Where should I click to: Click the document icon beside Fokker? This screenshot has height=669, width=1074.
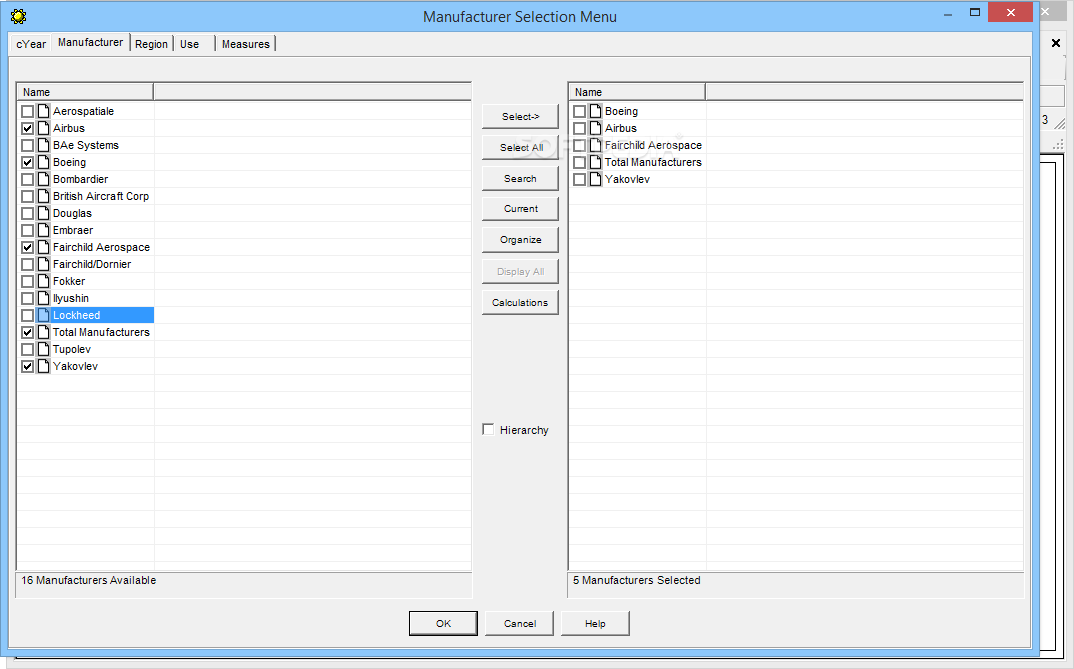click(44, 281)
